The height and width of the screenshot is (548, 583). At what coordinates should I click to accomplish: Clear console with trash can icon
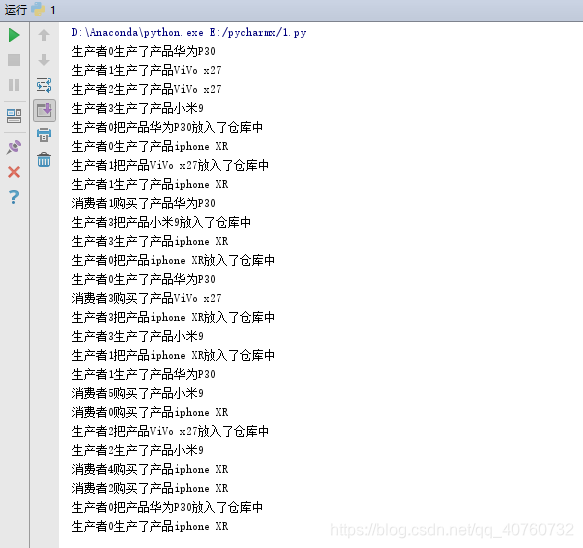pos(44,160)
